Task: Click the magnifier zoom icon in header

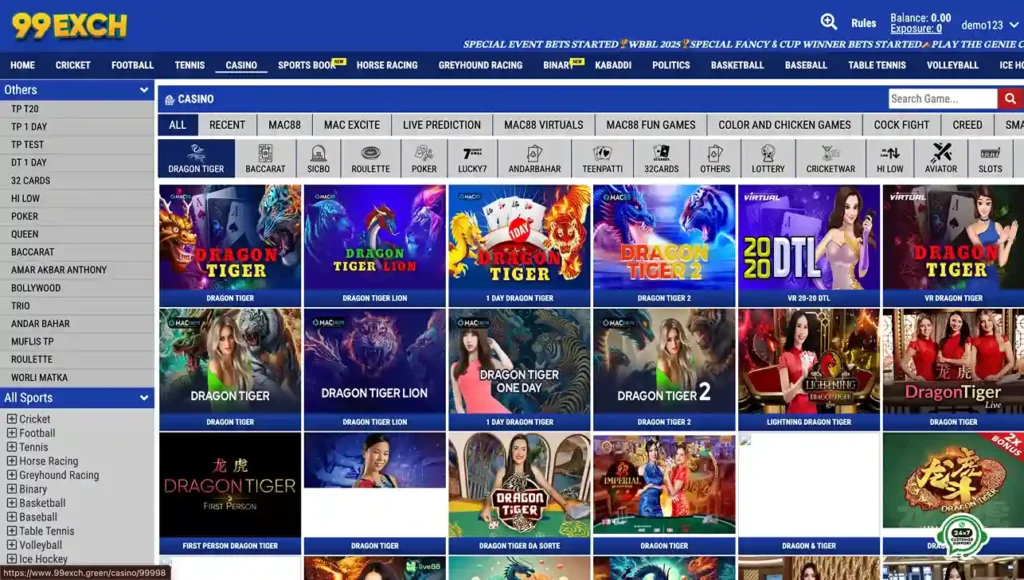Action: point(828,22)
